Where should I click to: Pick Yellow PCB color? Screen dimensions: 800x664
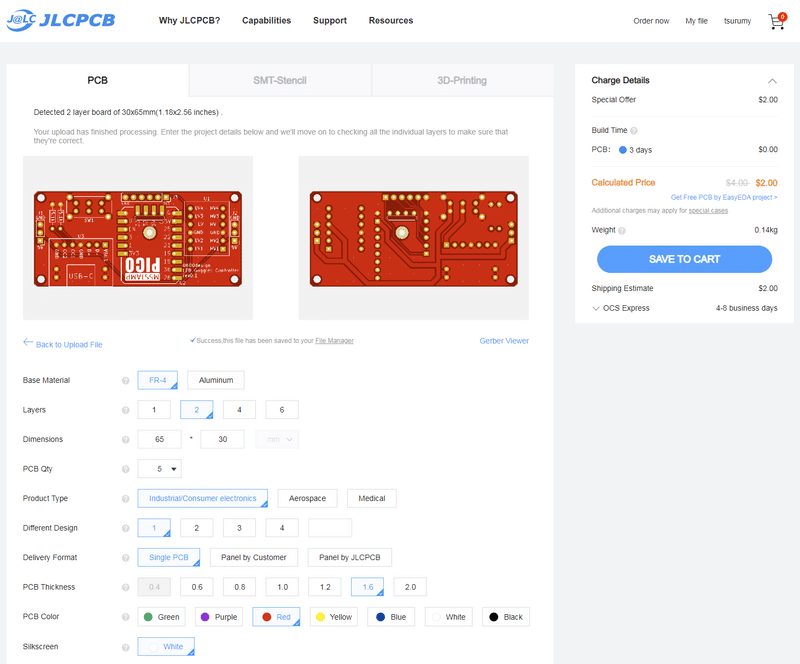click(x=334, y=617)
